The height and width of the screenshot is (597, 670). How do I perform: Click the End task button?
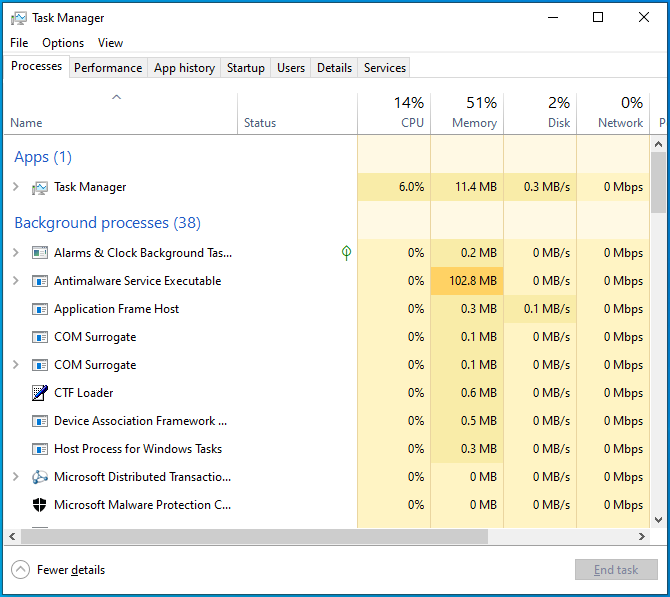tap(616, 570)
